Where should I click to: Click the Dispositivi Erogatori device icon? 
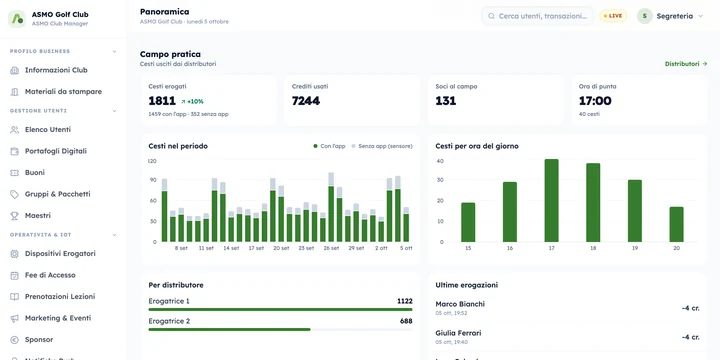[x=14, y=253]
